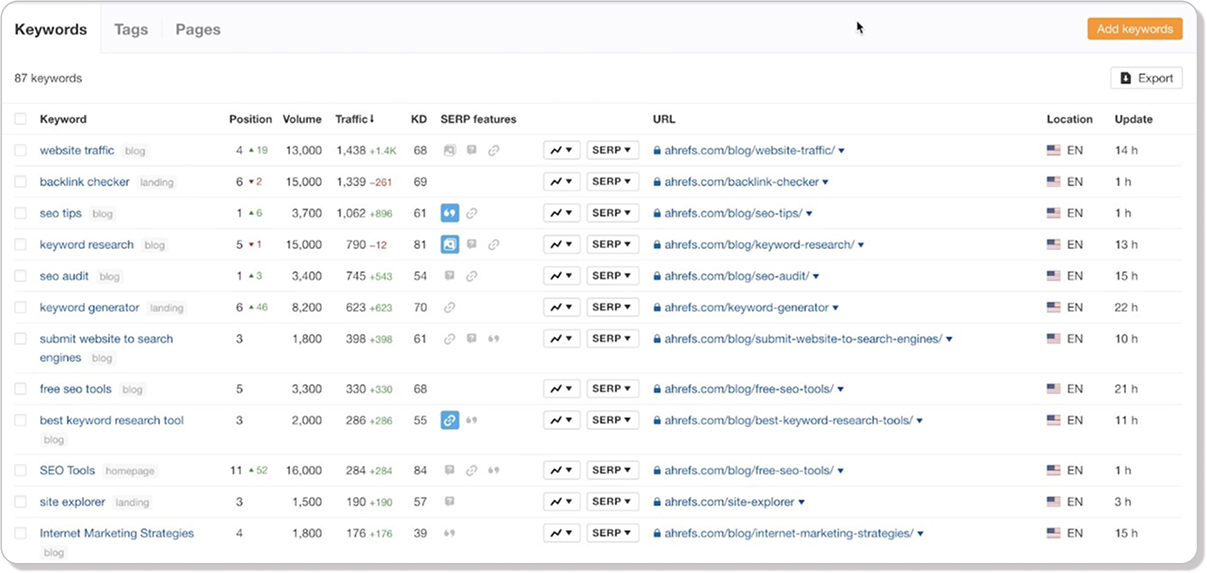
Task: Click lock icon beside ahrefs.com/backlink-checker URL
Action: [657, 182]
